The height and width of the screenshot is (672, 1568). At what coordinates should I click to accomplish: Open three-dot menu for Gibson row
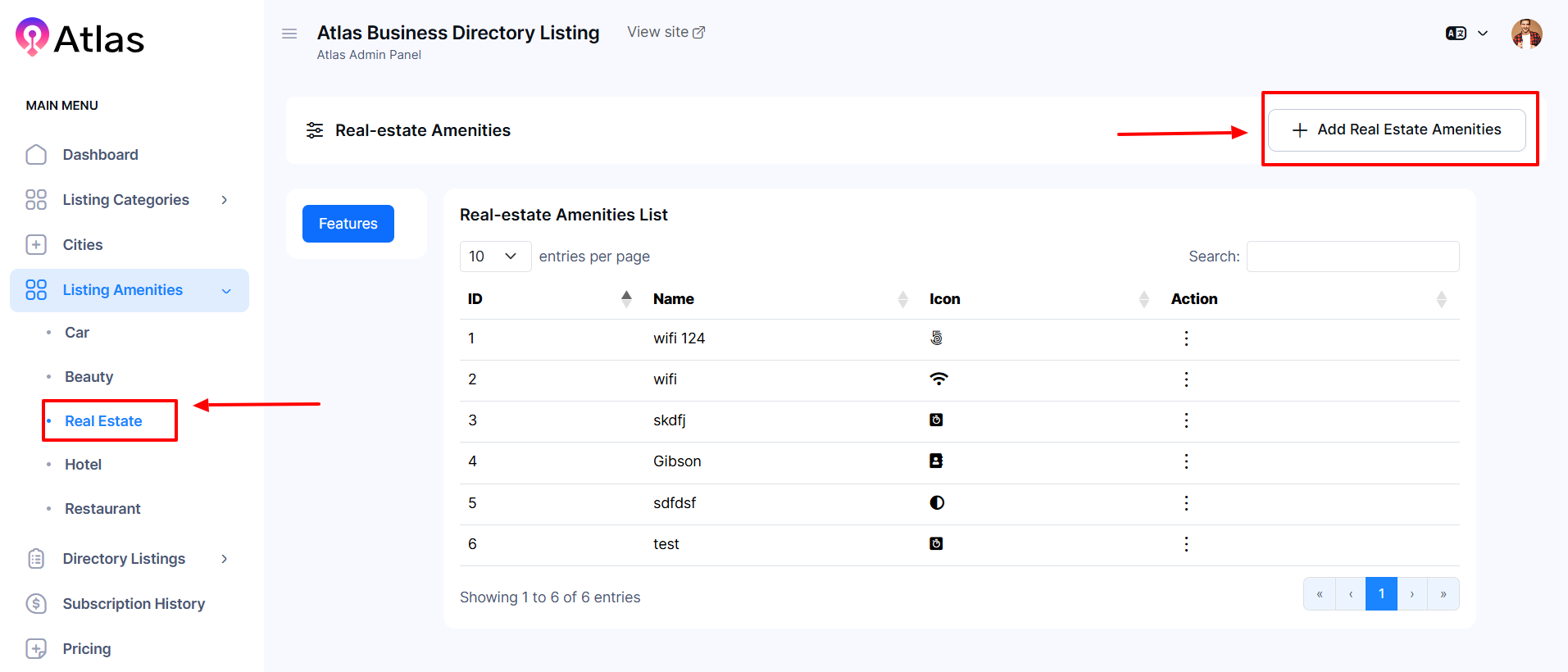1185,461
